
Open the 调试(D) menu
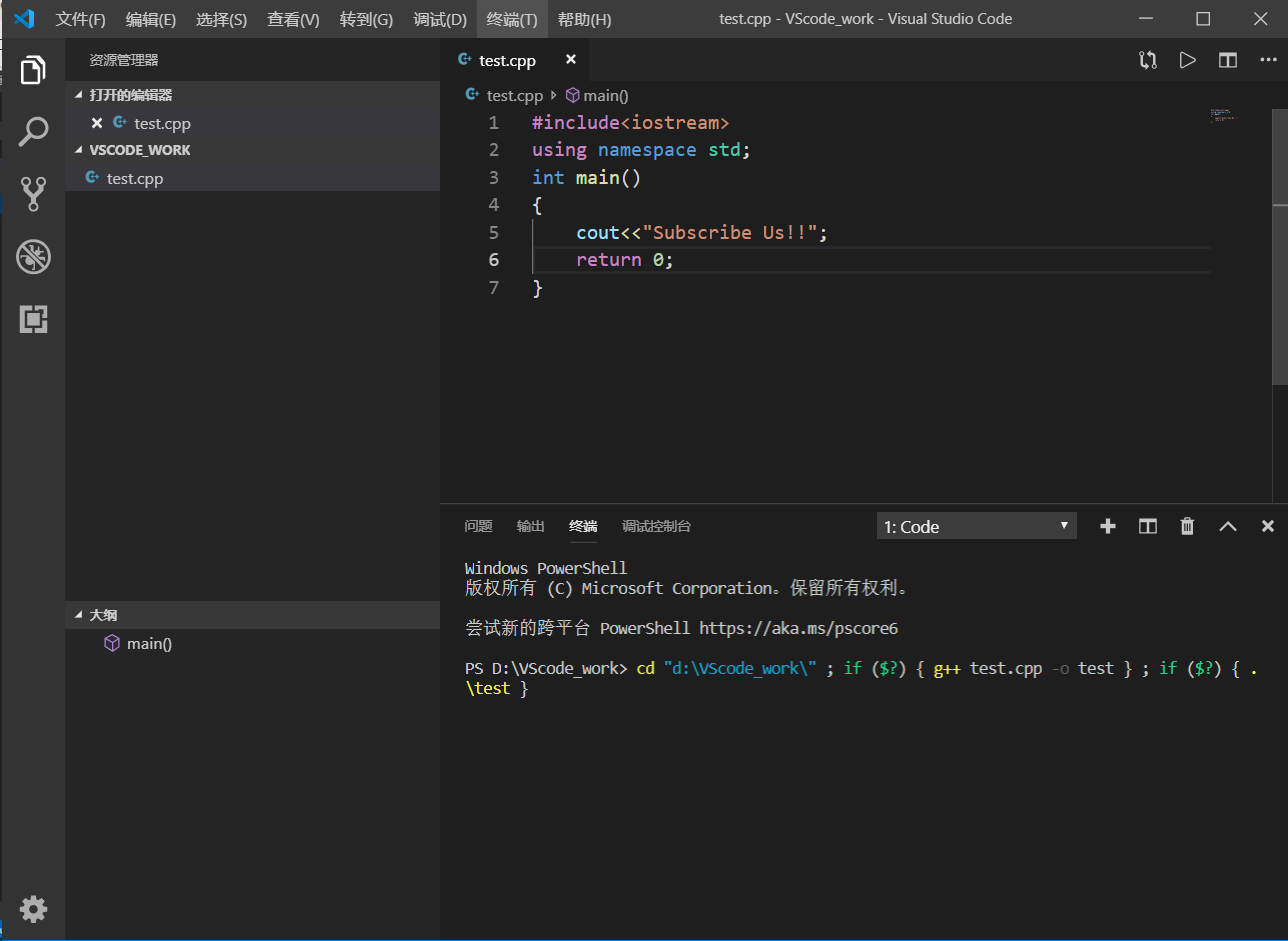pos(440,19)
